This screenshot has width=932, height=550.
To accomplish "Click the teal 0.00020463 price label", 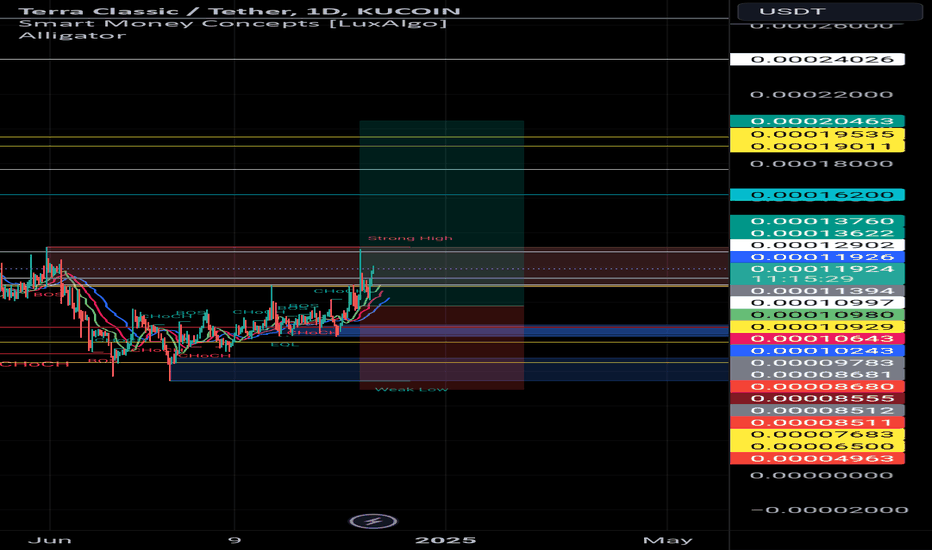I will point(817,121).
